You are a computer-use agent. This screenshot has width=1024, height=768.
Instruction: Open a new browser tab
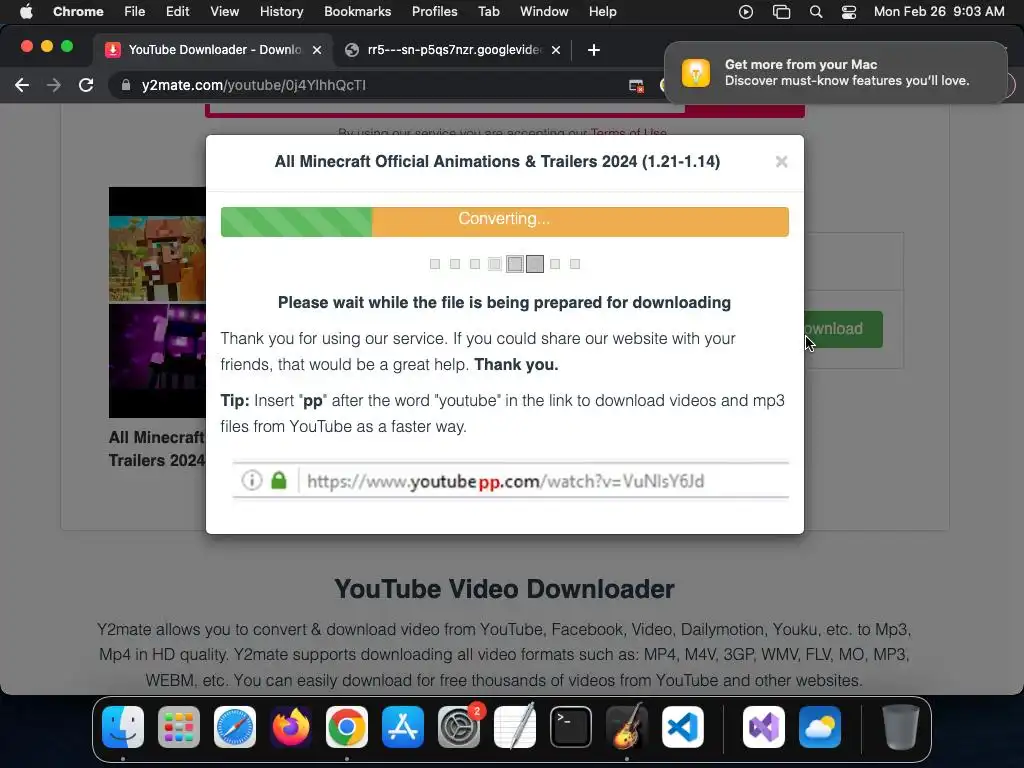point(594,50)
